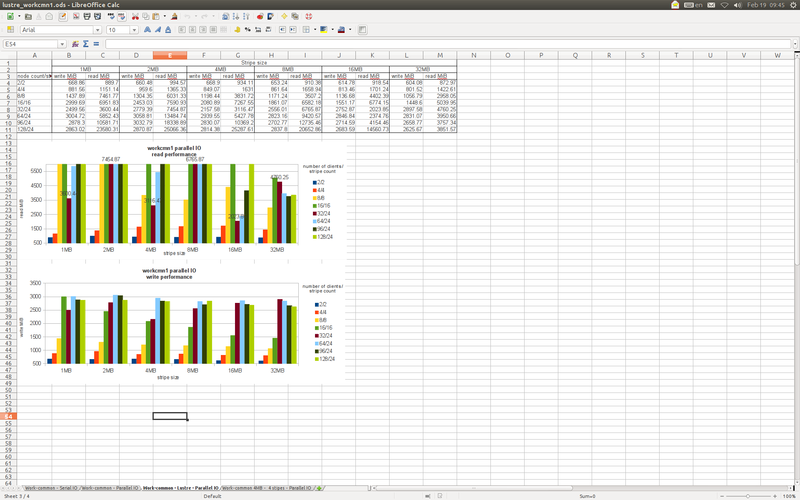Switch to Work-common - Serial IO sheet tab

point(52,488)
